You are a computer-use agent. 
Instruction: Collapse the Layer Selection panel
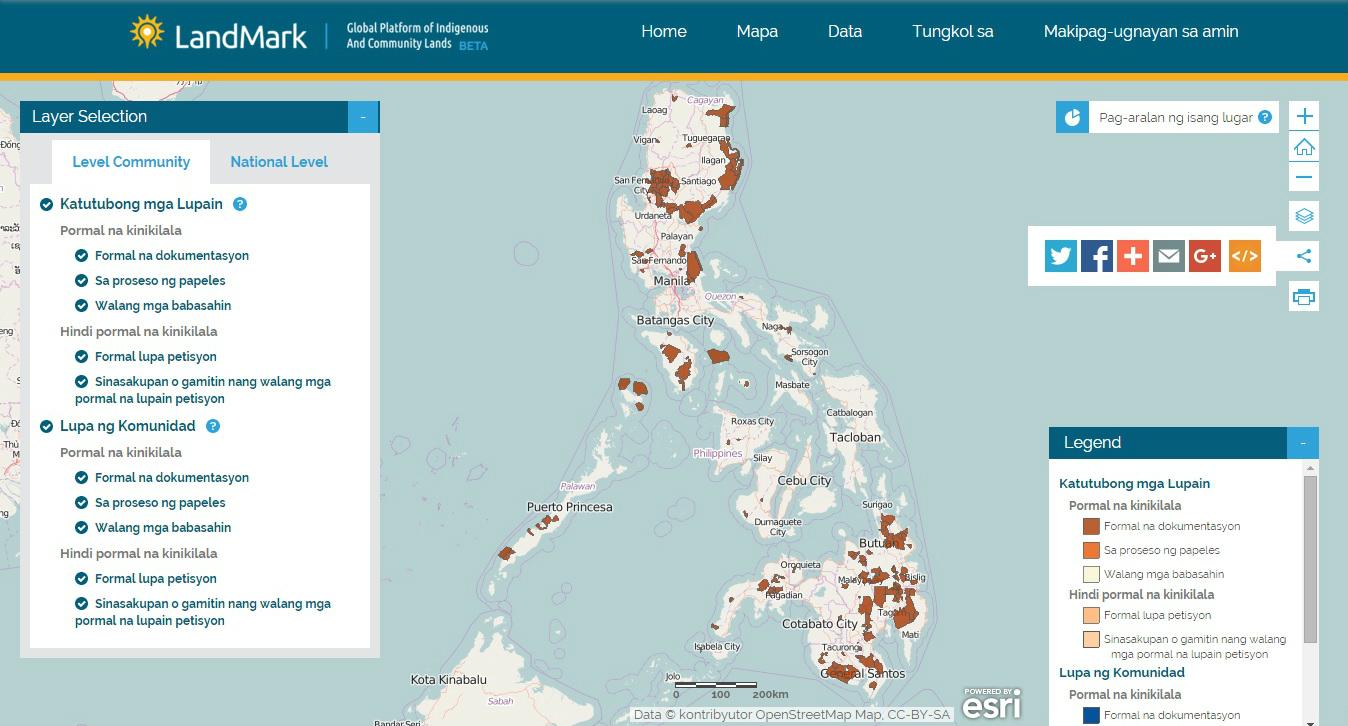pos(363,116)
